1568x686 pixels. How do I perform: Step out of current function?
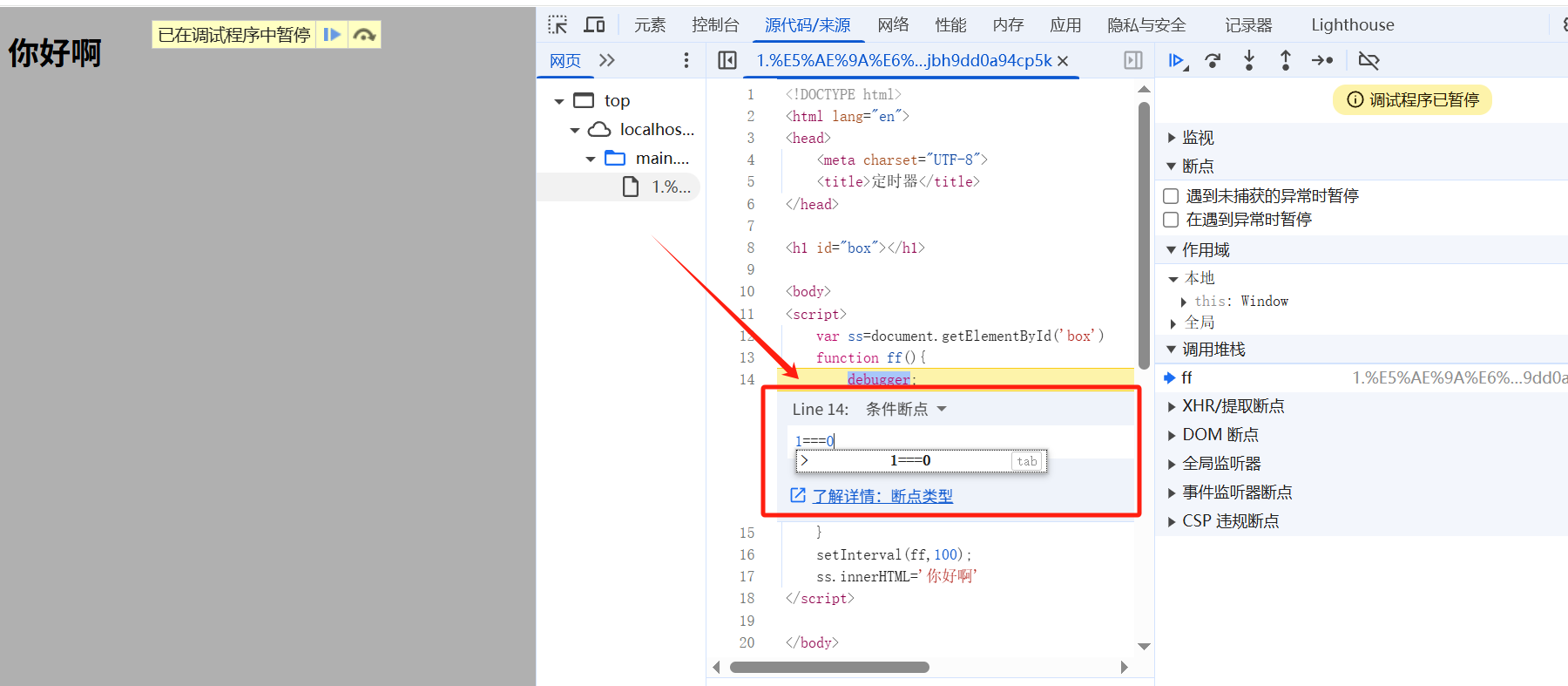(x=1286, y=60)
